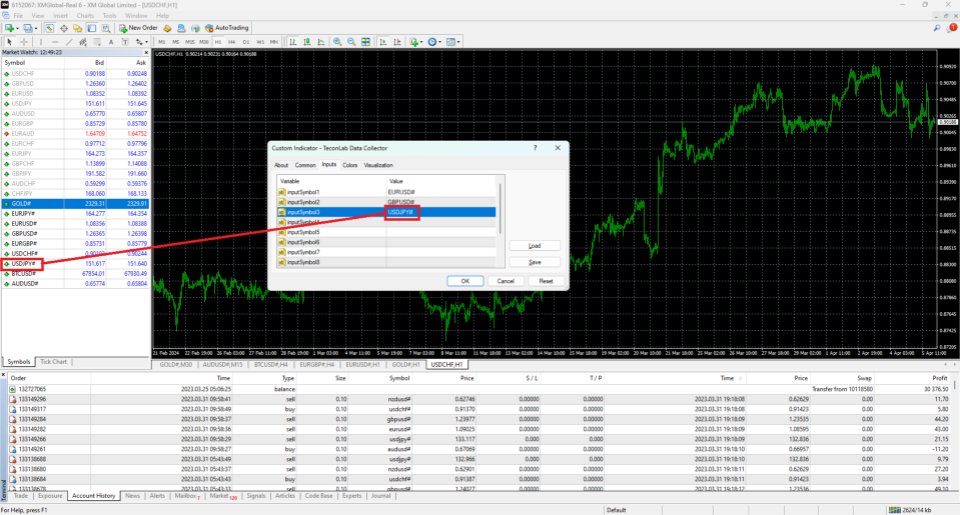Tile chart windows icon

click(x=366, y=42)
